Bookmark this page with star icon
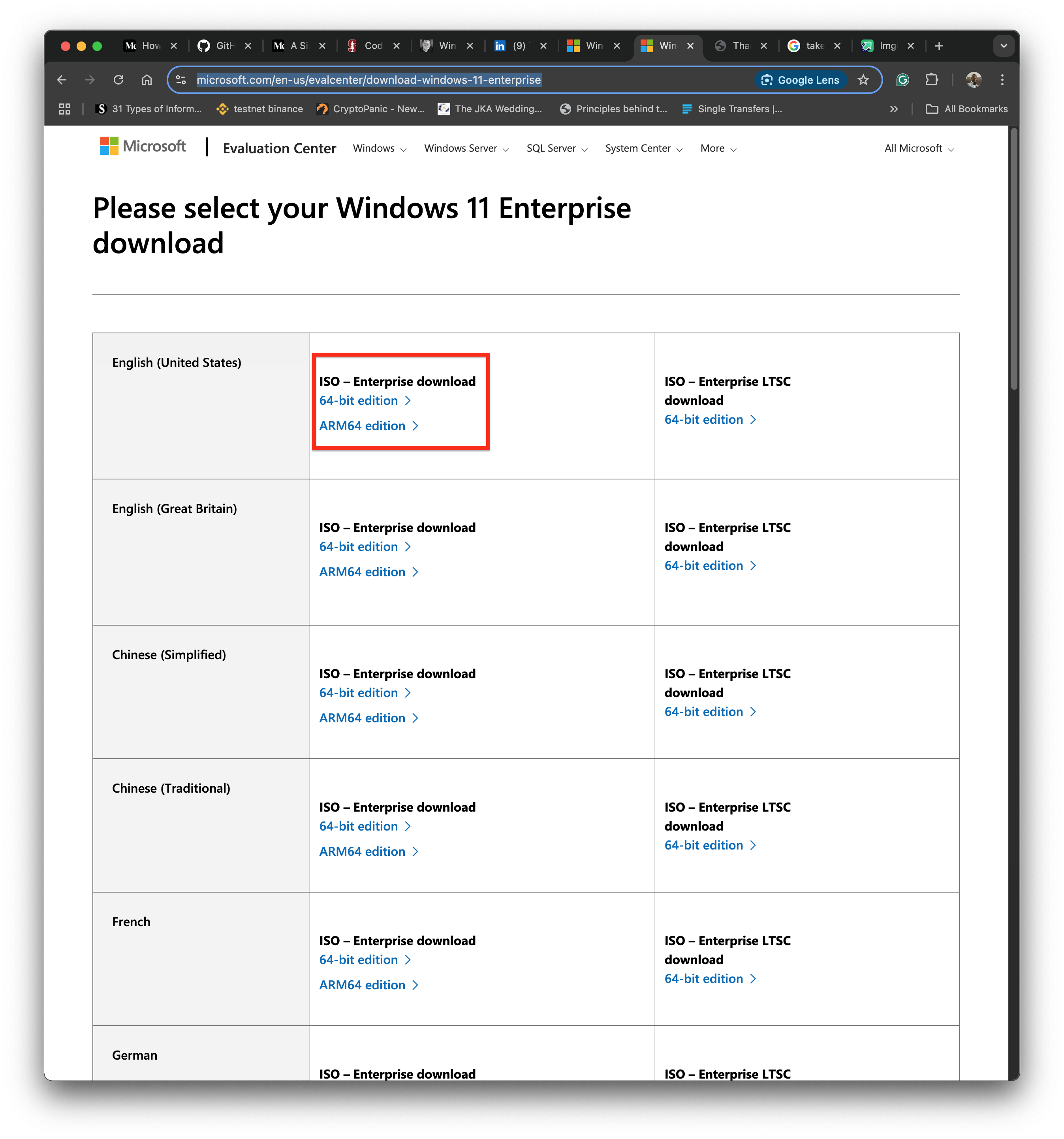Viewport: 1064px width, 1139px height. pos(863,80)
